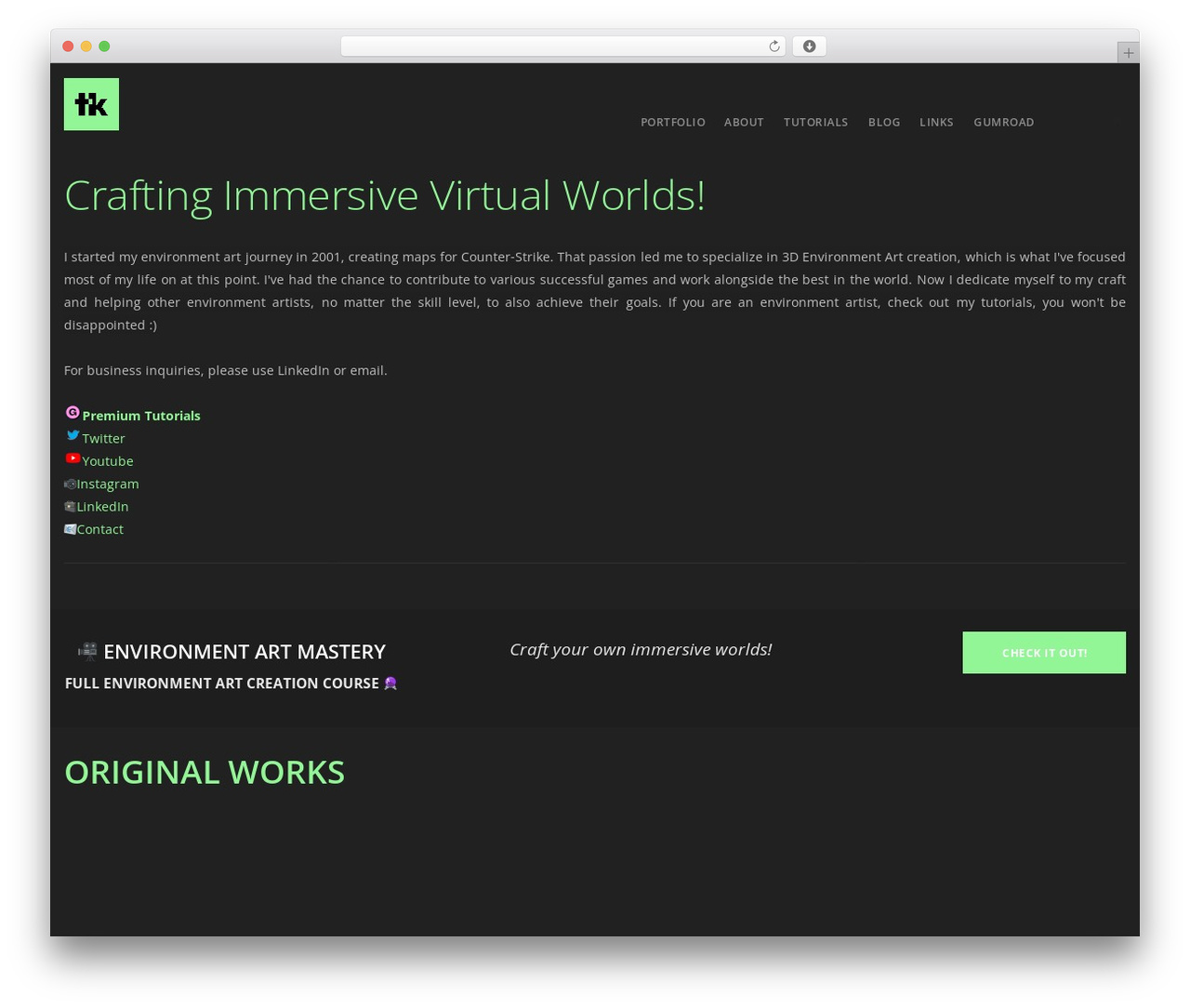Maximize the browser with the green button
This screenshot has height=1008, width=1190.
(104, 46)
